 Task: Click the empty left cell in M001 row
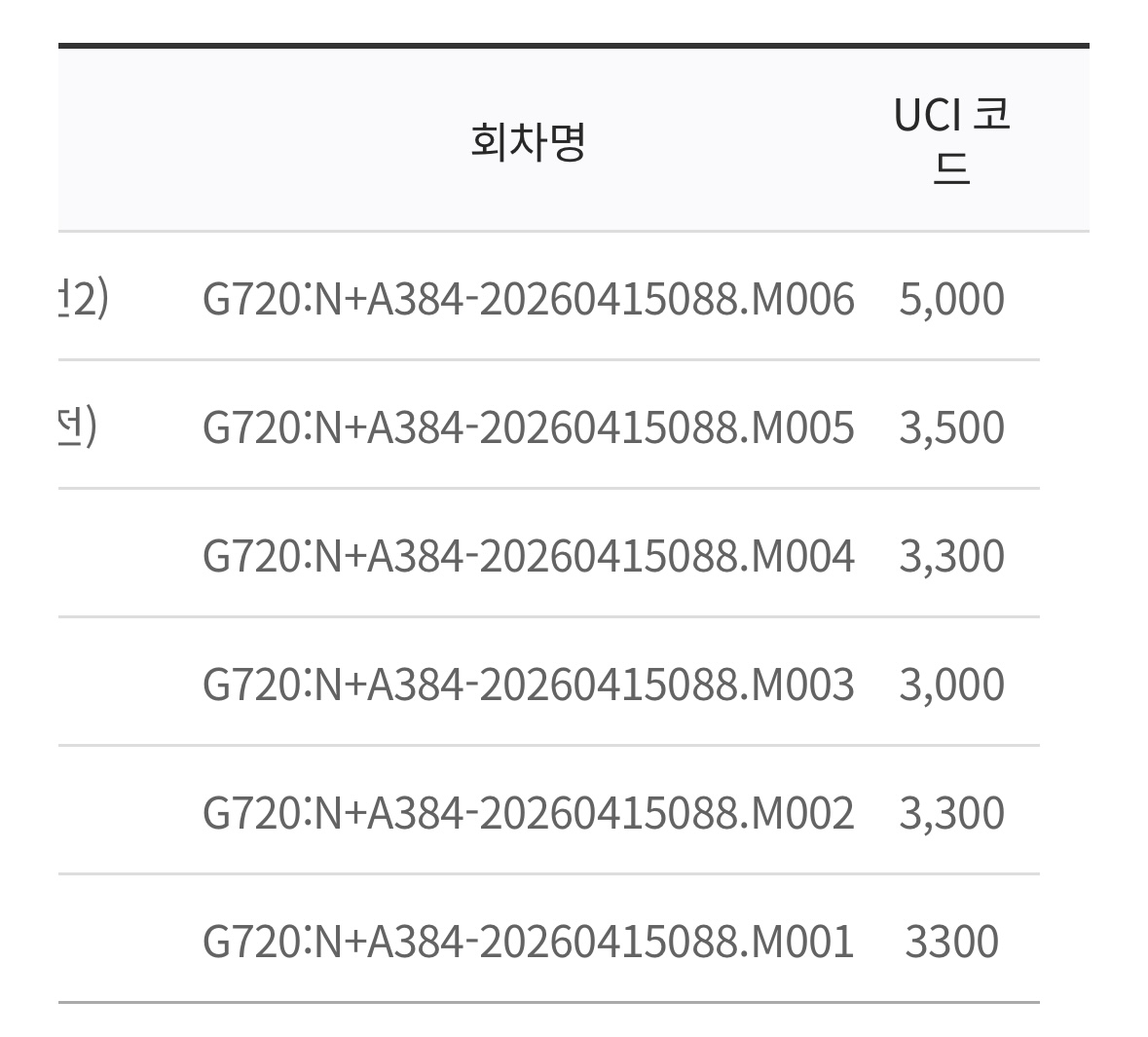(117, 942)
